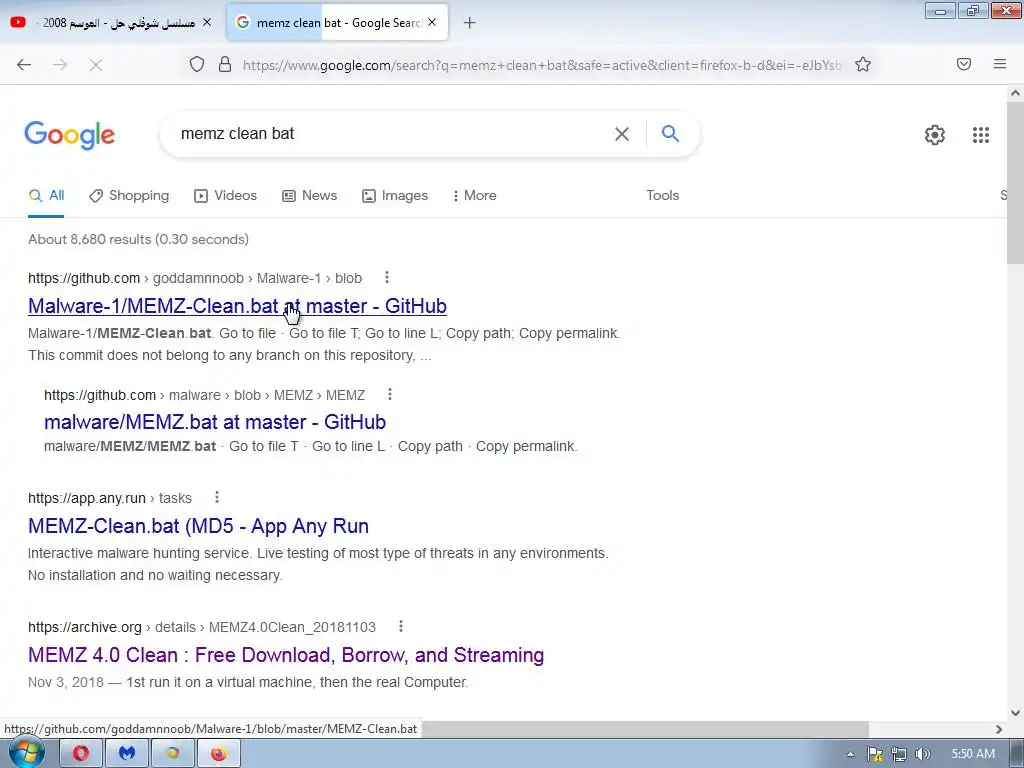Open MEMZ-Clean.bat App Any Run link

(199, 526)
